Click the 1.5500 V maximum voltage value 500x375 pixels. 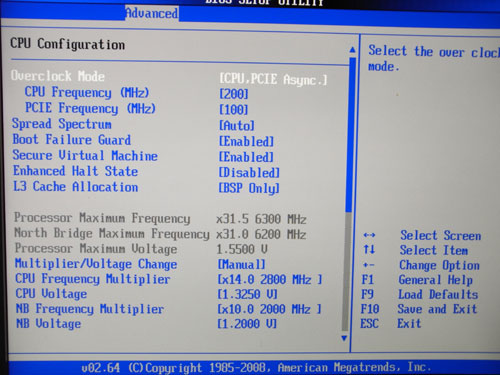[x=242, y=249]
